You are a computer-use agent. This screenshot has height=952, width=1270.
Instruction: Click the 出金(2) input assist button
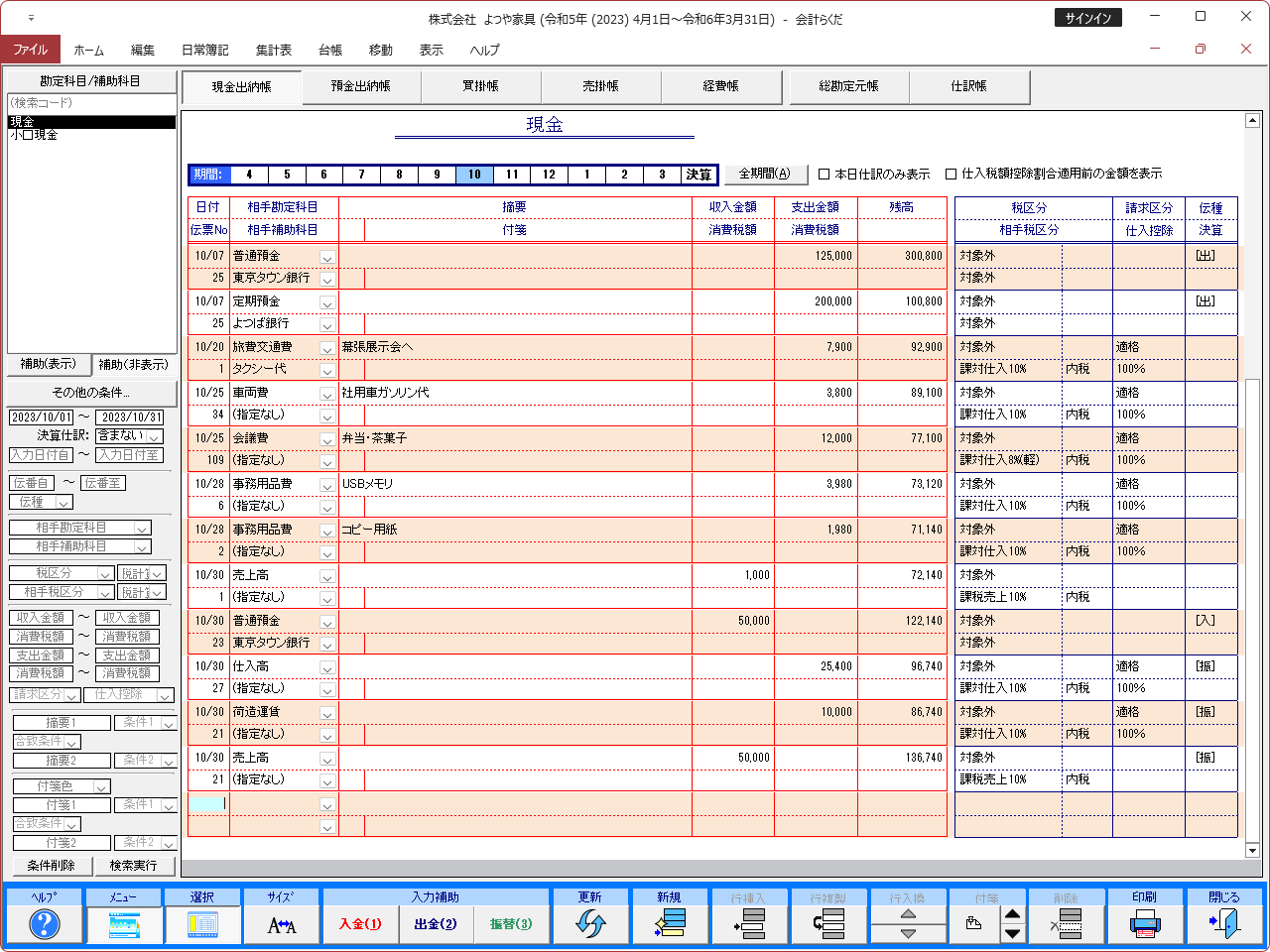436,924
